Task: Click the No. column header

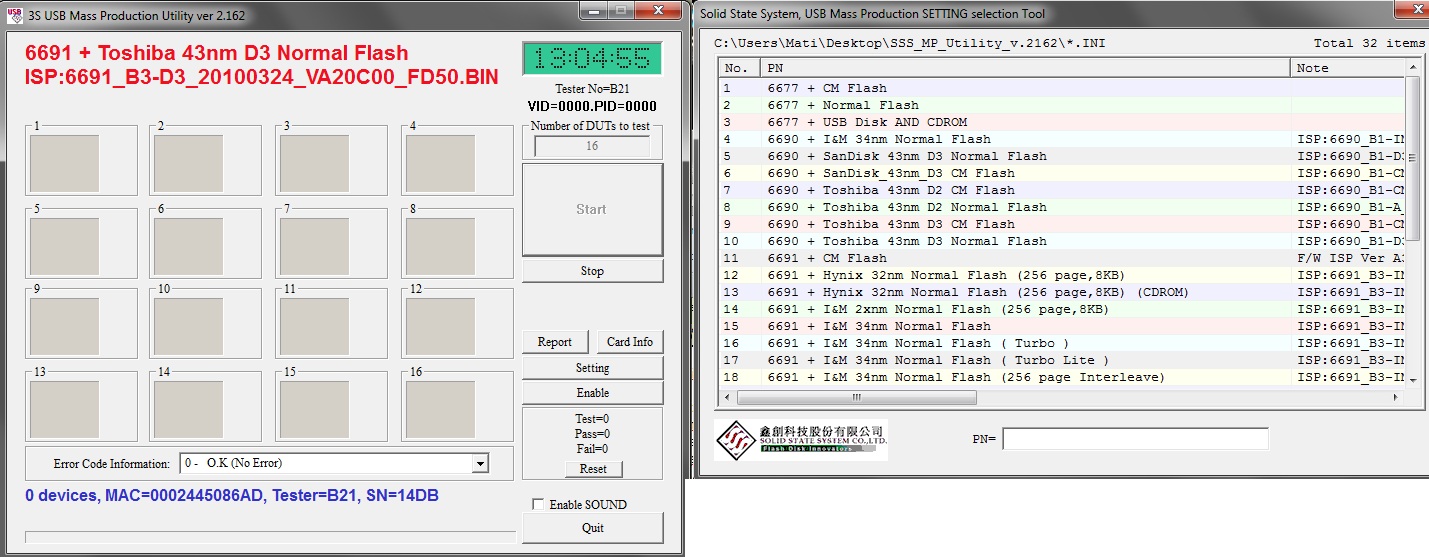Action: pos(739,68)
